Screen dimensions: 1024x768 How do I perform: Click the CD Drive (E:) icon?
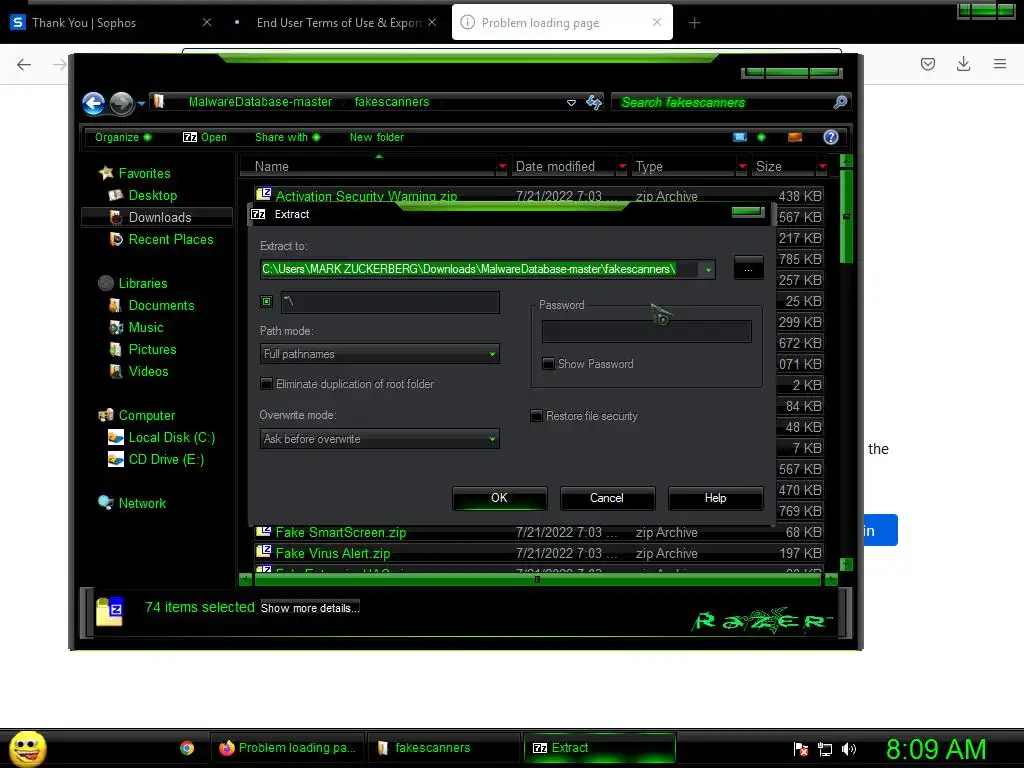[116, 459]
